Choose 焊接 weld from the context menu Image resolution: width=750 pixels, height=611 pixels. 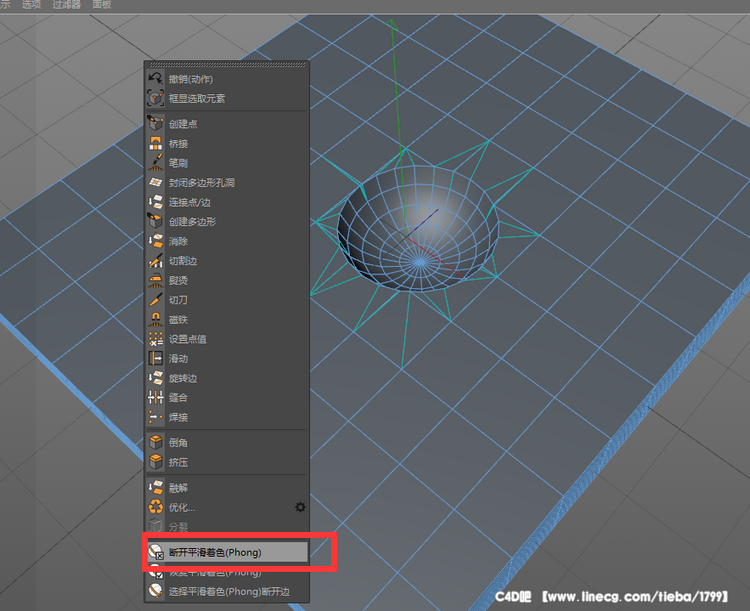tap(226, 417)
